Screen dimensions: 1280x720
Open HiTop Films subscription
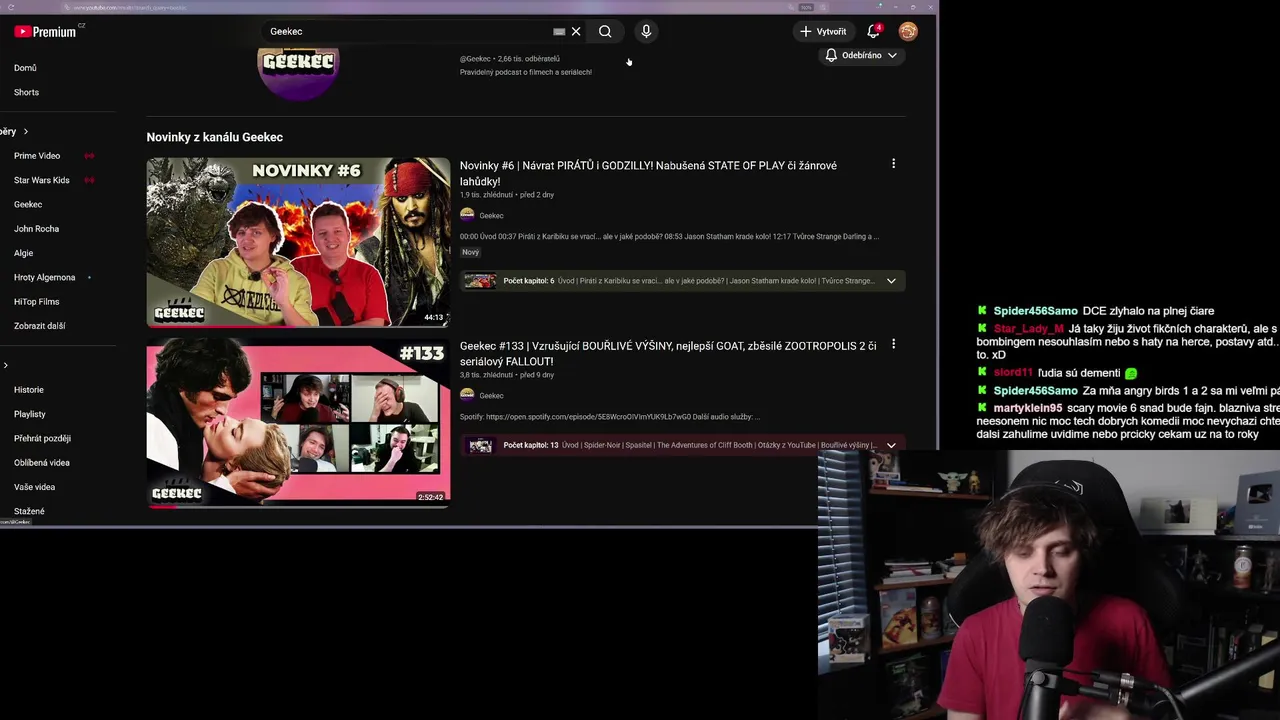pos(36,301)
